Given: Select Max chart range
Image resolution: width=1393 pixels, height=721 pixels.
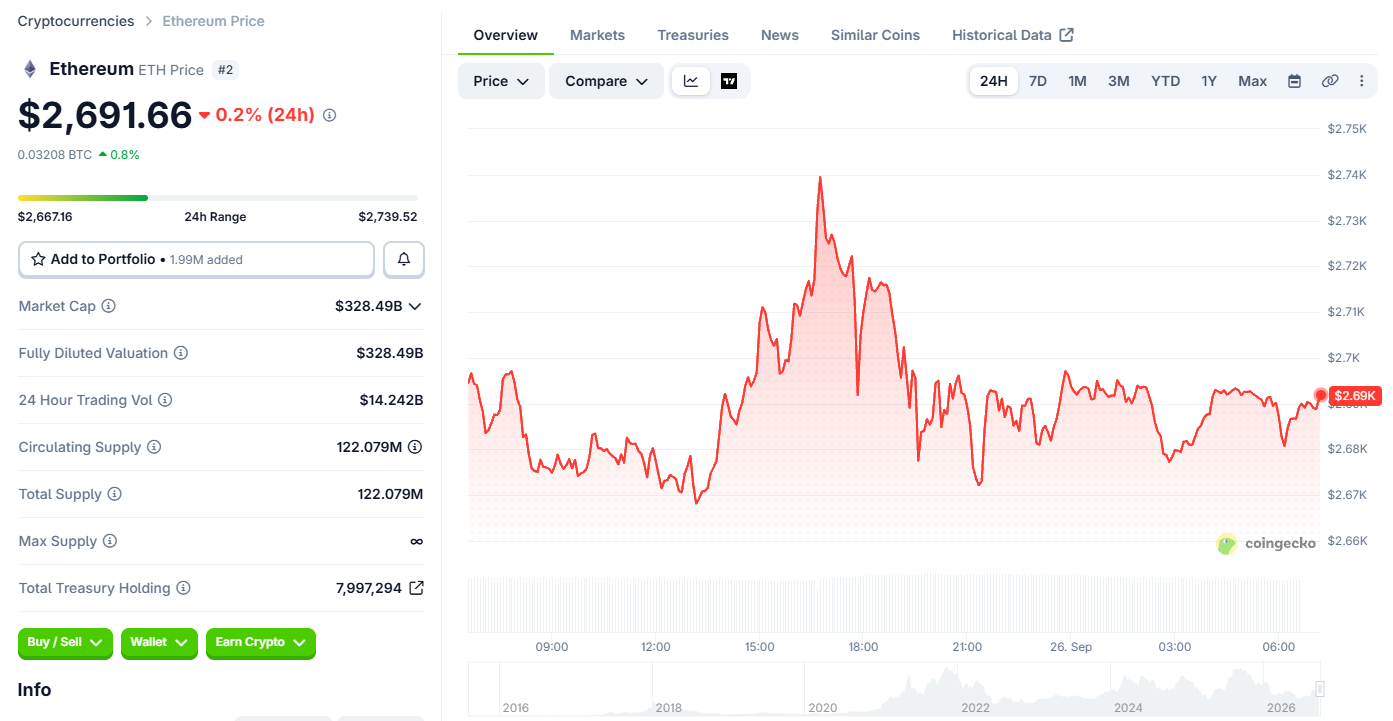Looking at the screenshot, I should click(x=1252, y=81).
